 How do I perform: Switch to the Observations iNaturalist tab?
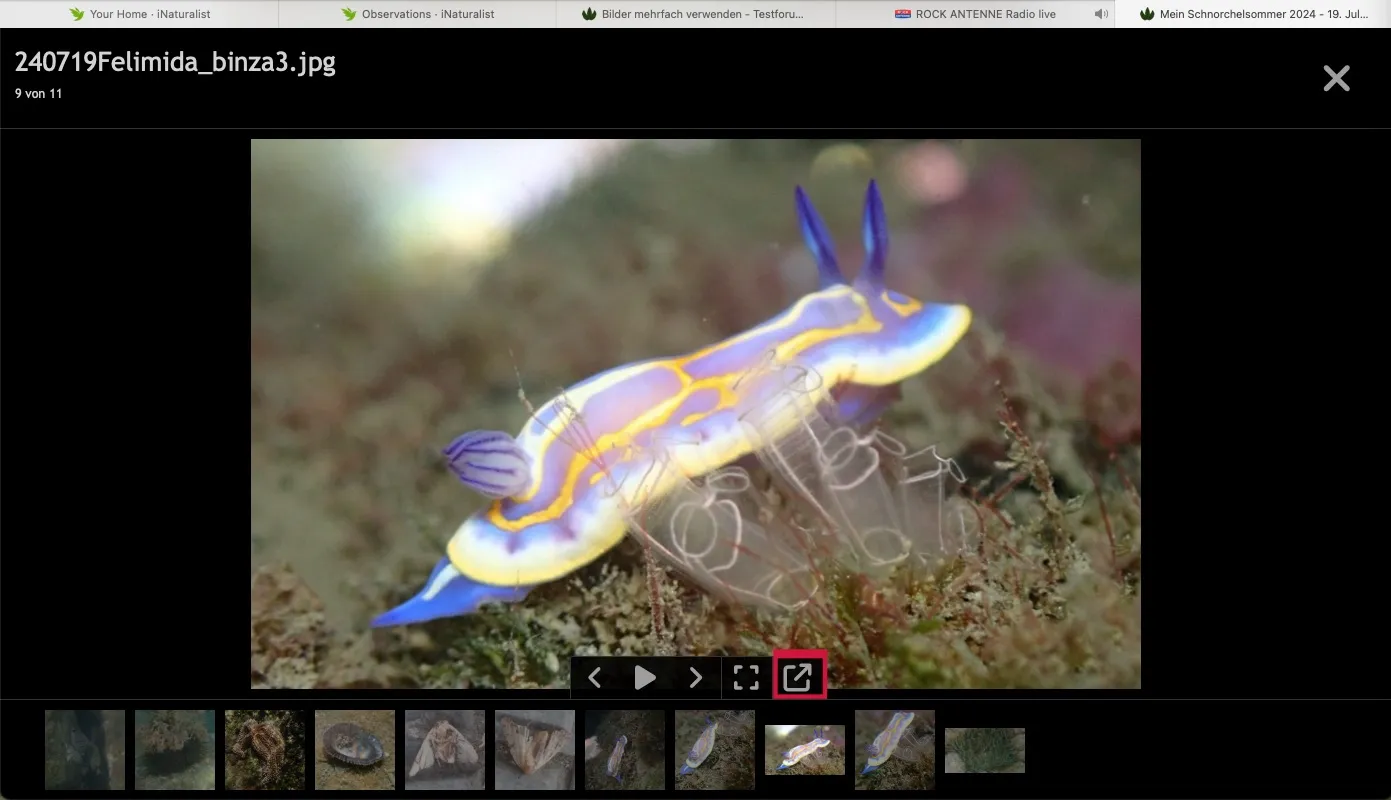coord(417,14)
